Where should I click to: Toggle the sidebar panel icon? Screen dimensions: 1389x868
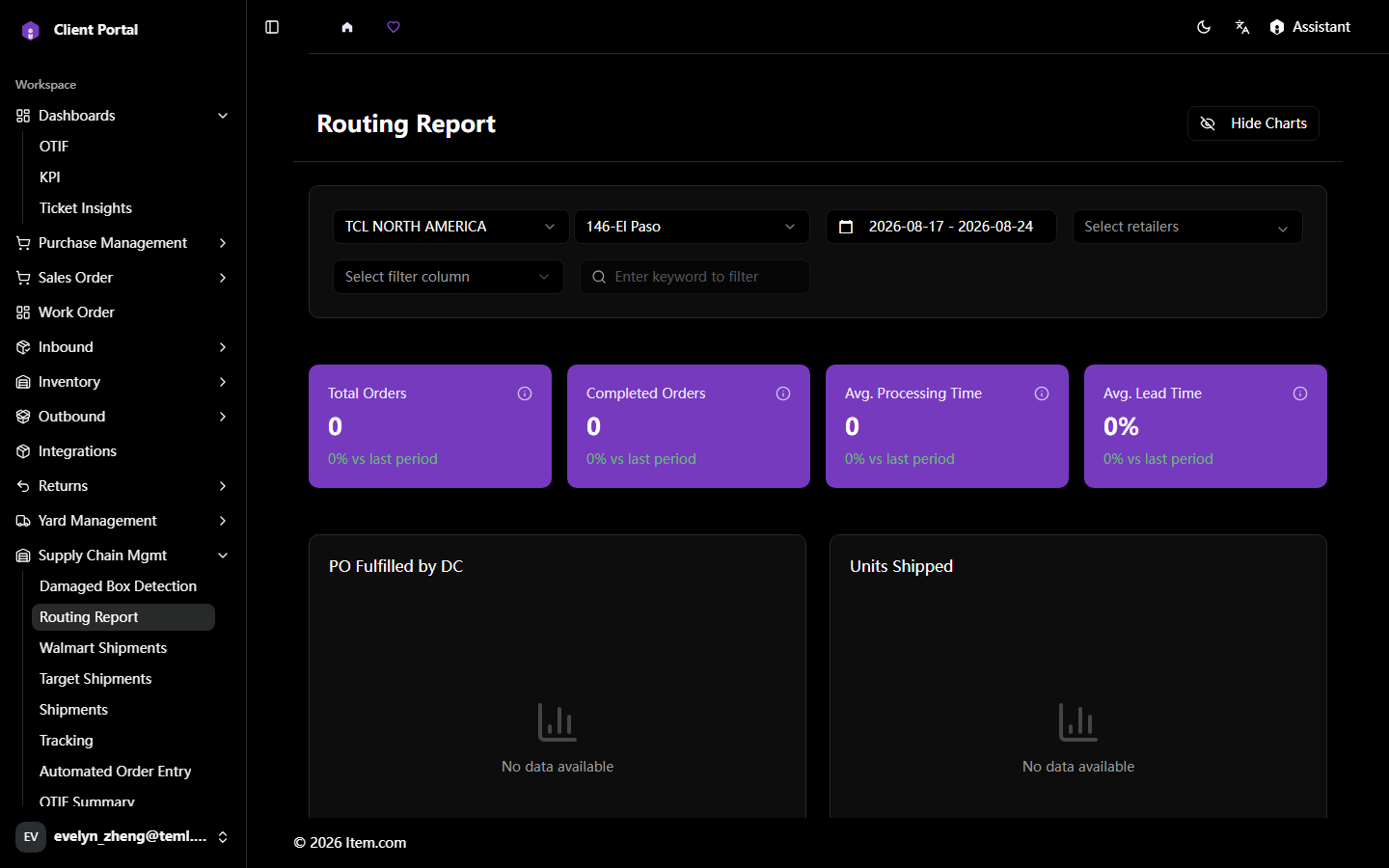[272, 27]
